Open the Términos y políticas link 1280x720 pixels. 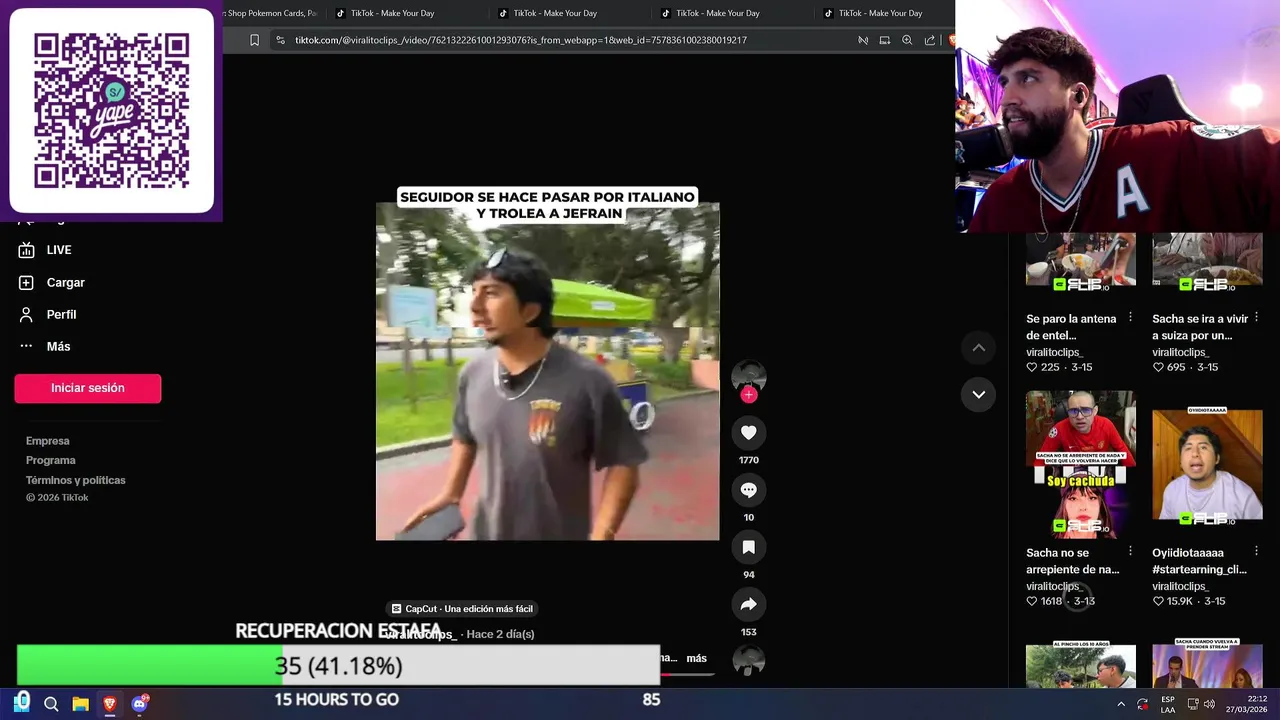tap(76, 481)
